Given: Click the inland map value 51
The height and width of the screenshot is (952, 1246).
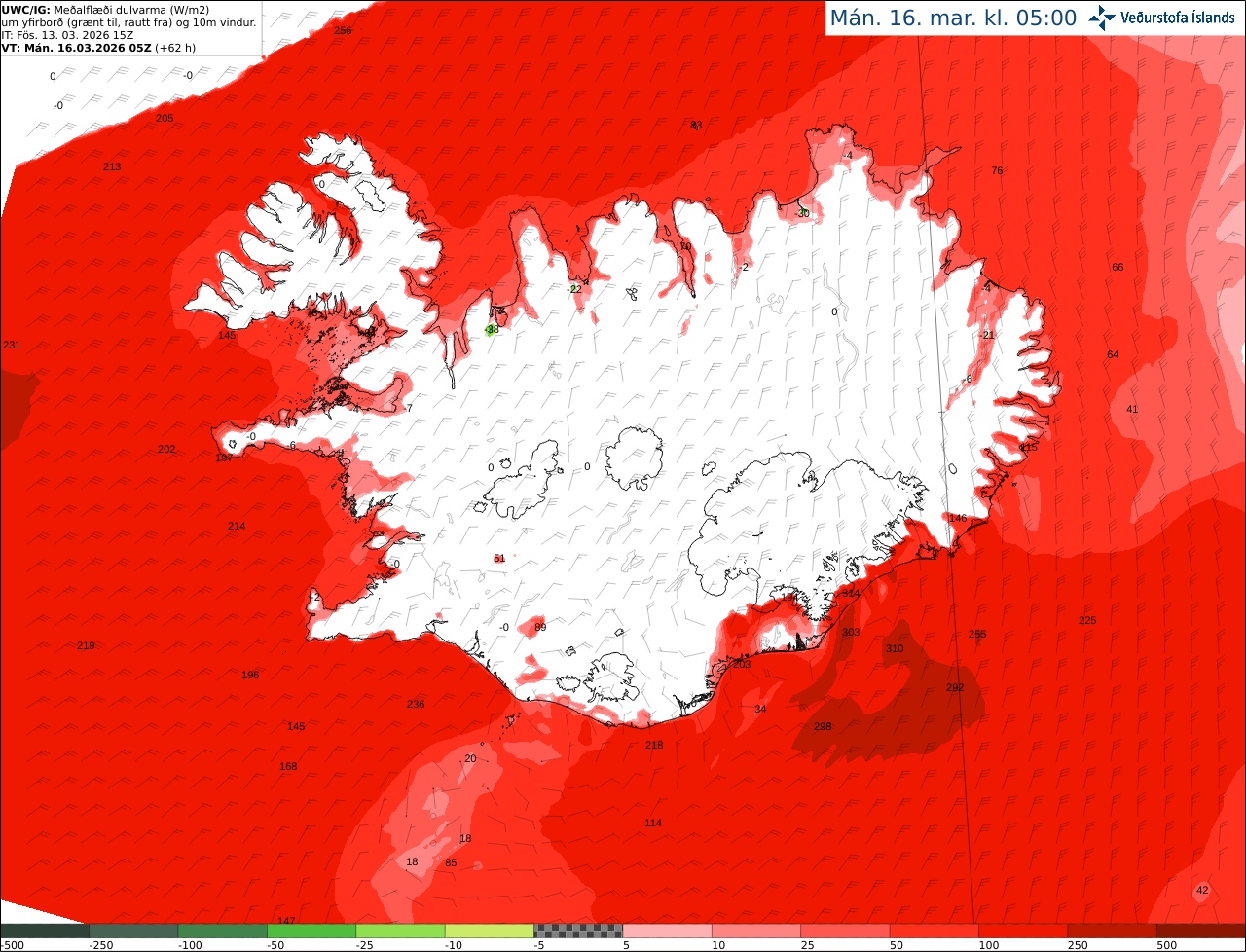Looking at the screenshot, I should pyautogui.click(x=499, y=558).
